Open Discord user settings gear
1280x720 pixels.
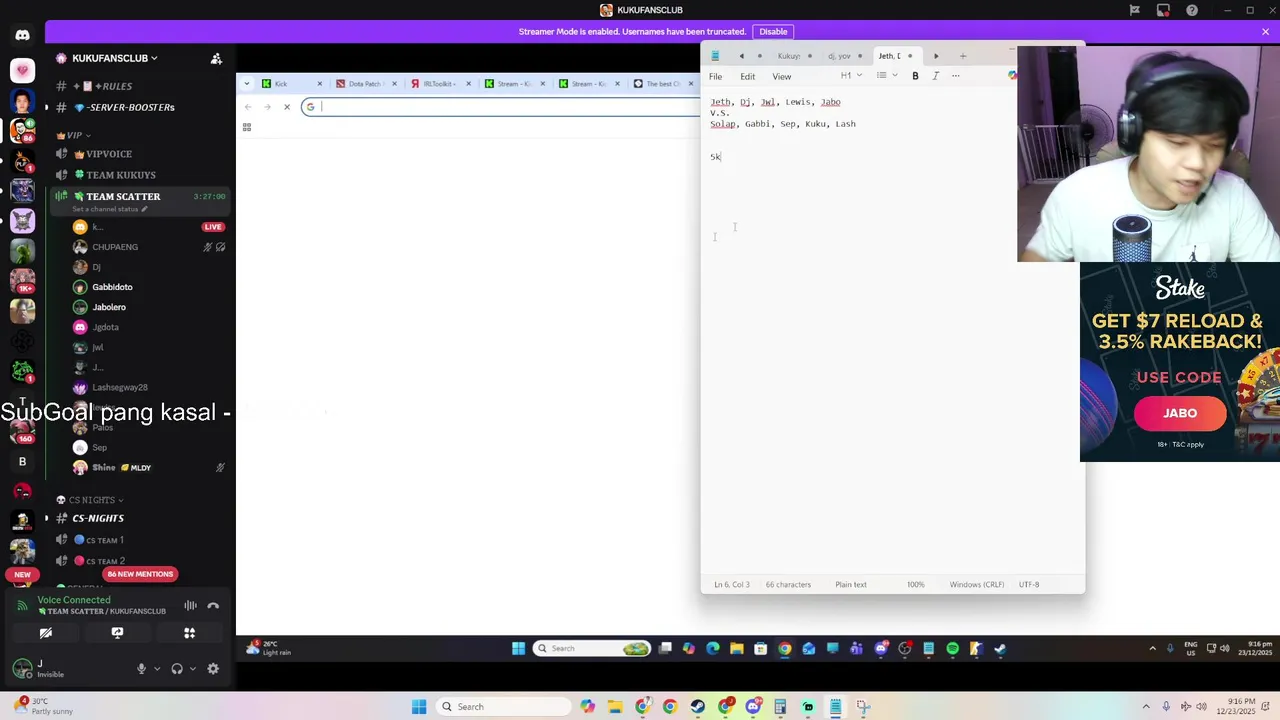coord(213,669)
